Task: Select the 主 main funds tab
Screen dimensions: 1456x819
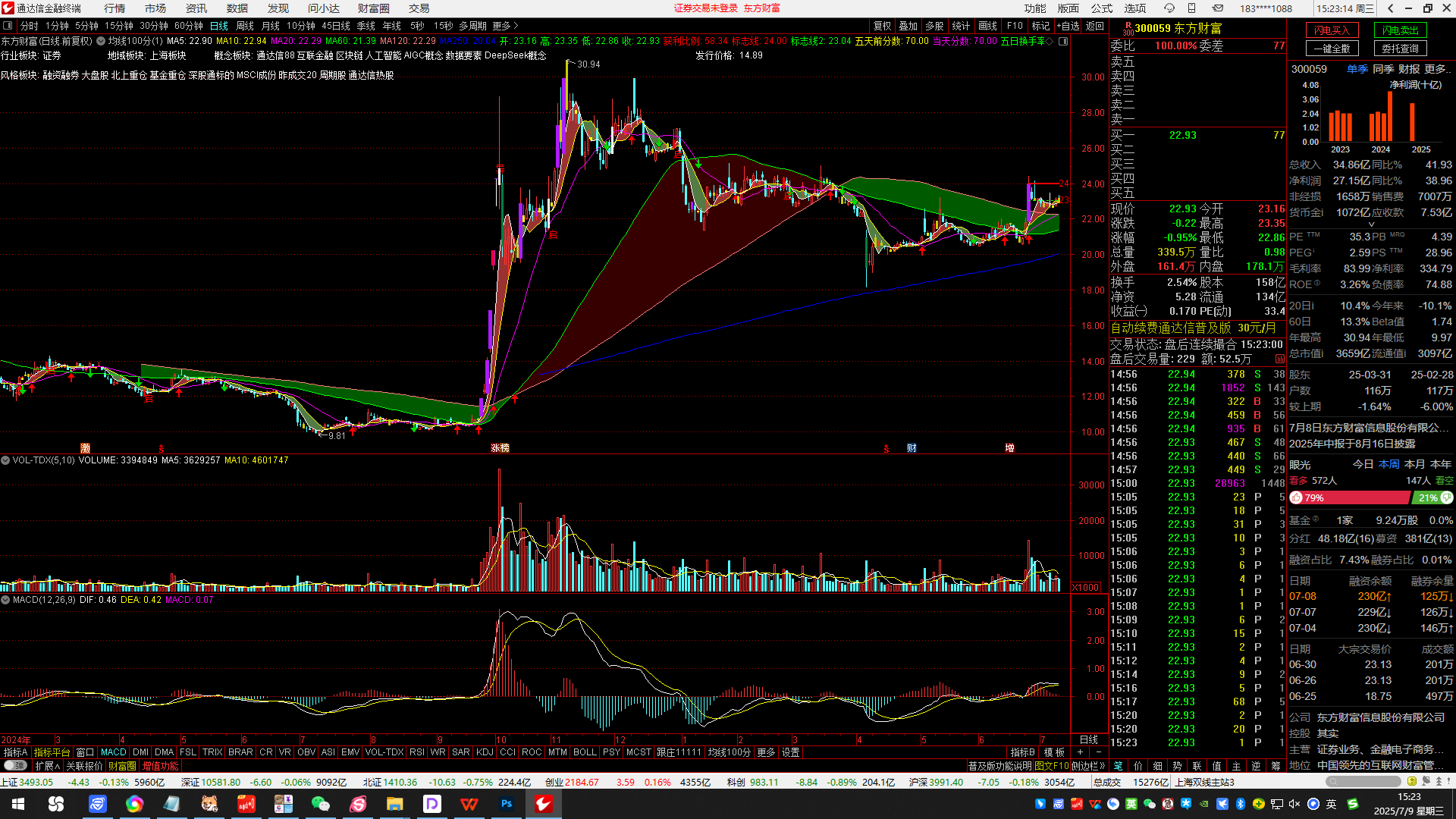Action: coord(1236,766)
